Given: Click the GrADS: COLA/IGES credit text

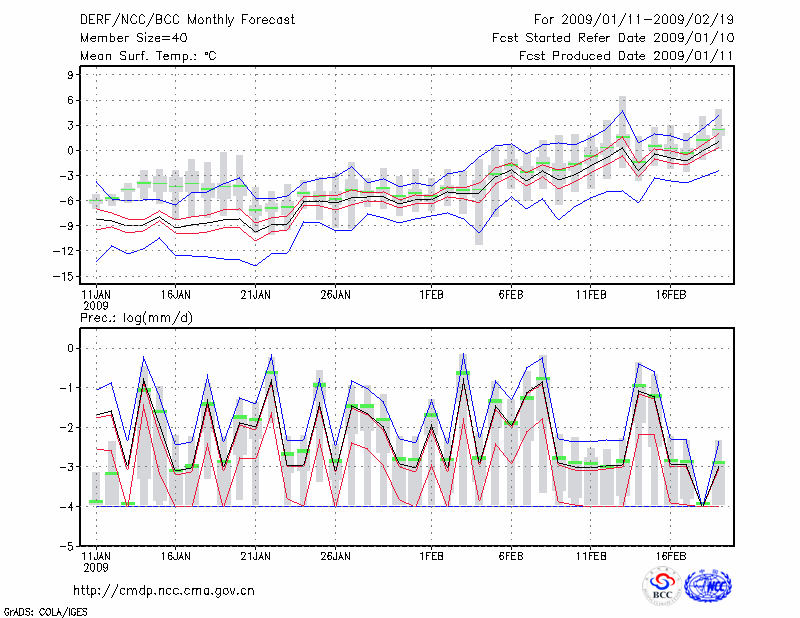Looking at the screenshot, I should coord(44,610).
